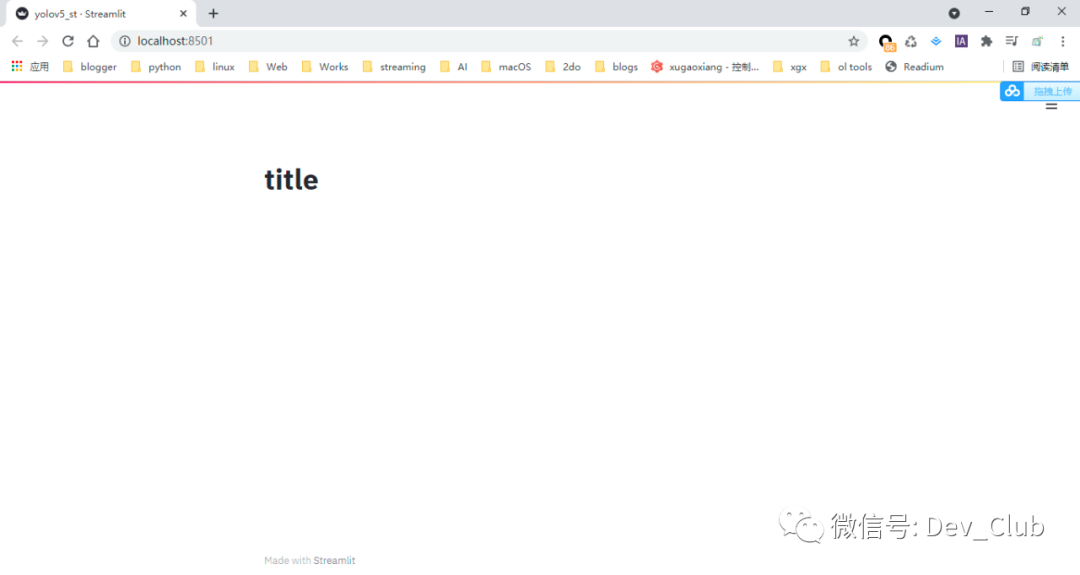Open the tab search dropdown
The image size is (1080, 575).
tap(954, 13)
